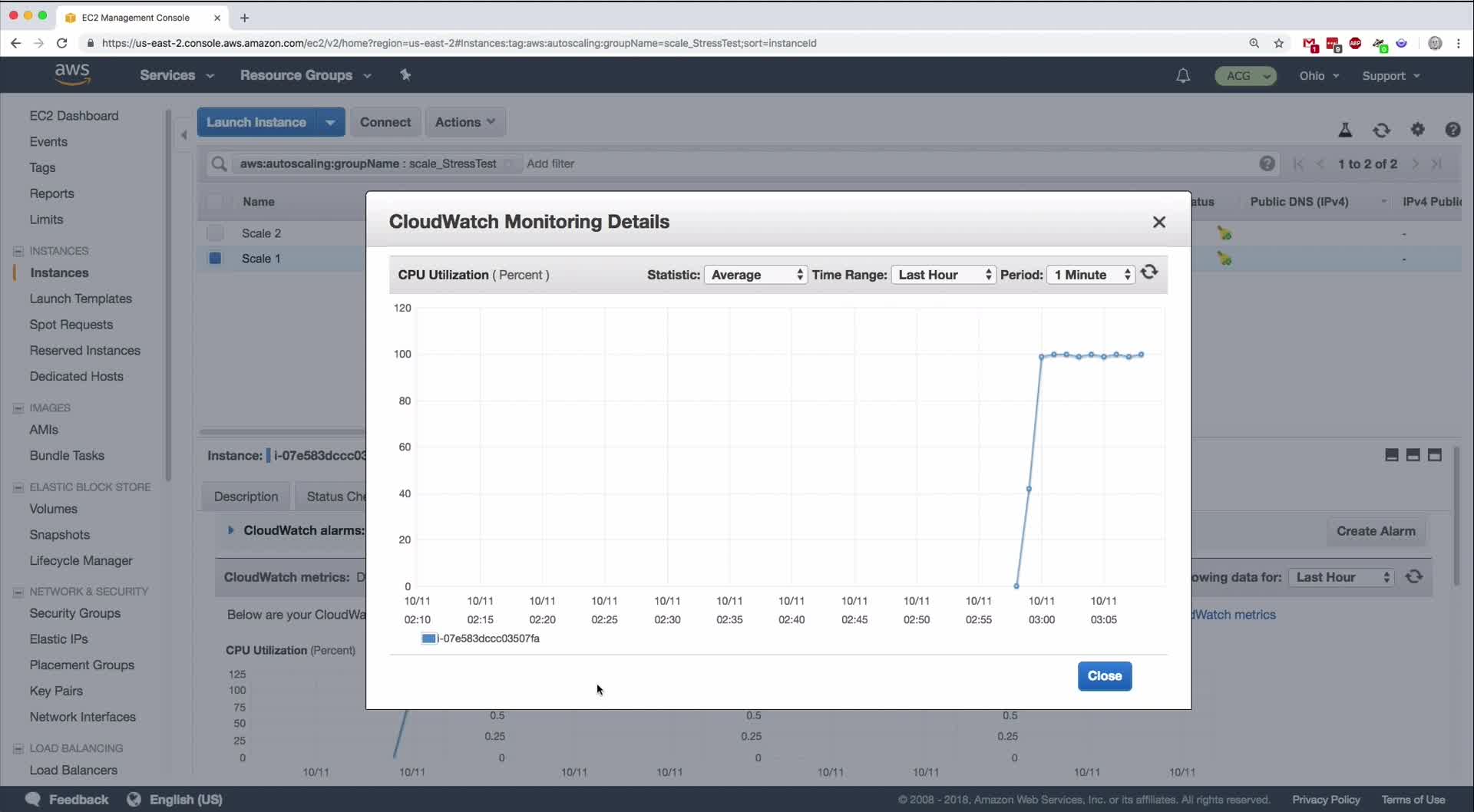
Task: Open the Period 1 Minute dropdown
Action: pos(1091,275)
